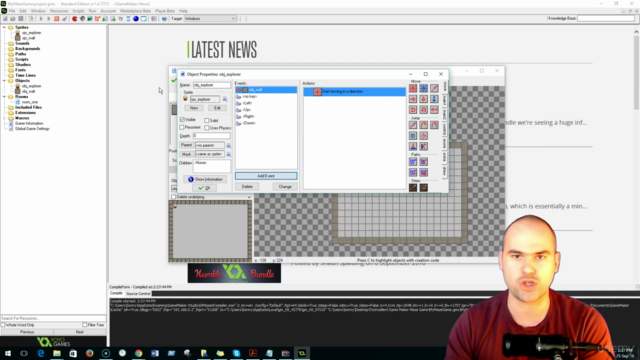Viewport: 640px width, 360px height.
Task: Select the Move Towards Point action icon
Action: pos(434,88)
